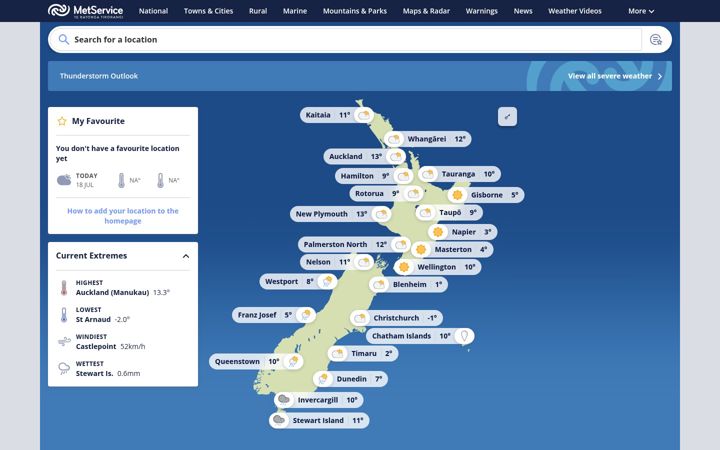Collapse the Current Extremes panel
This screenshot has width=720, height=450.
tap(186, 256)
